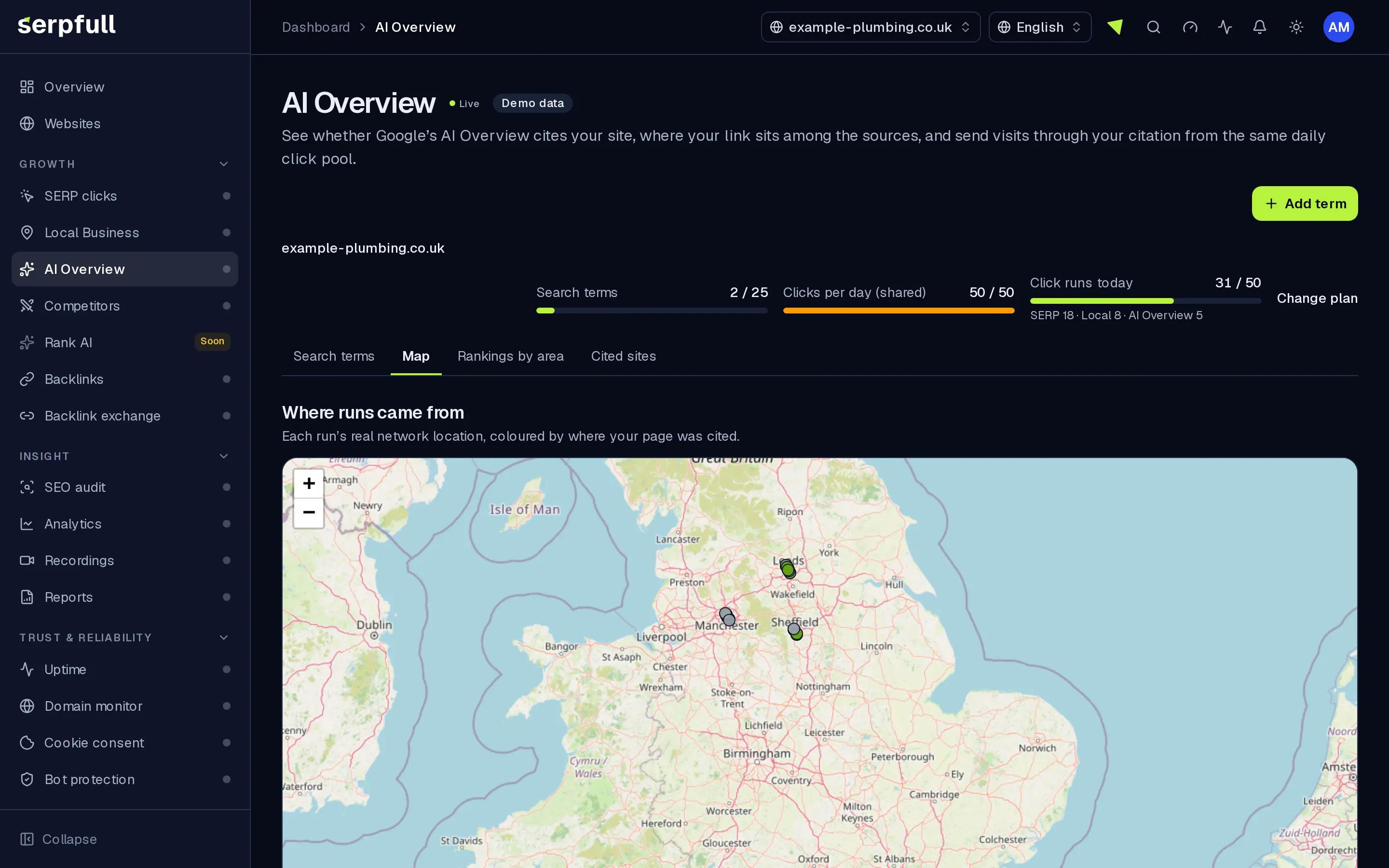Click the Analytics chart icon

point(27,524)
